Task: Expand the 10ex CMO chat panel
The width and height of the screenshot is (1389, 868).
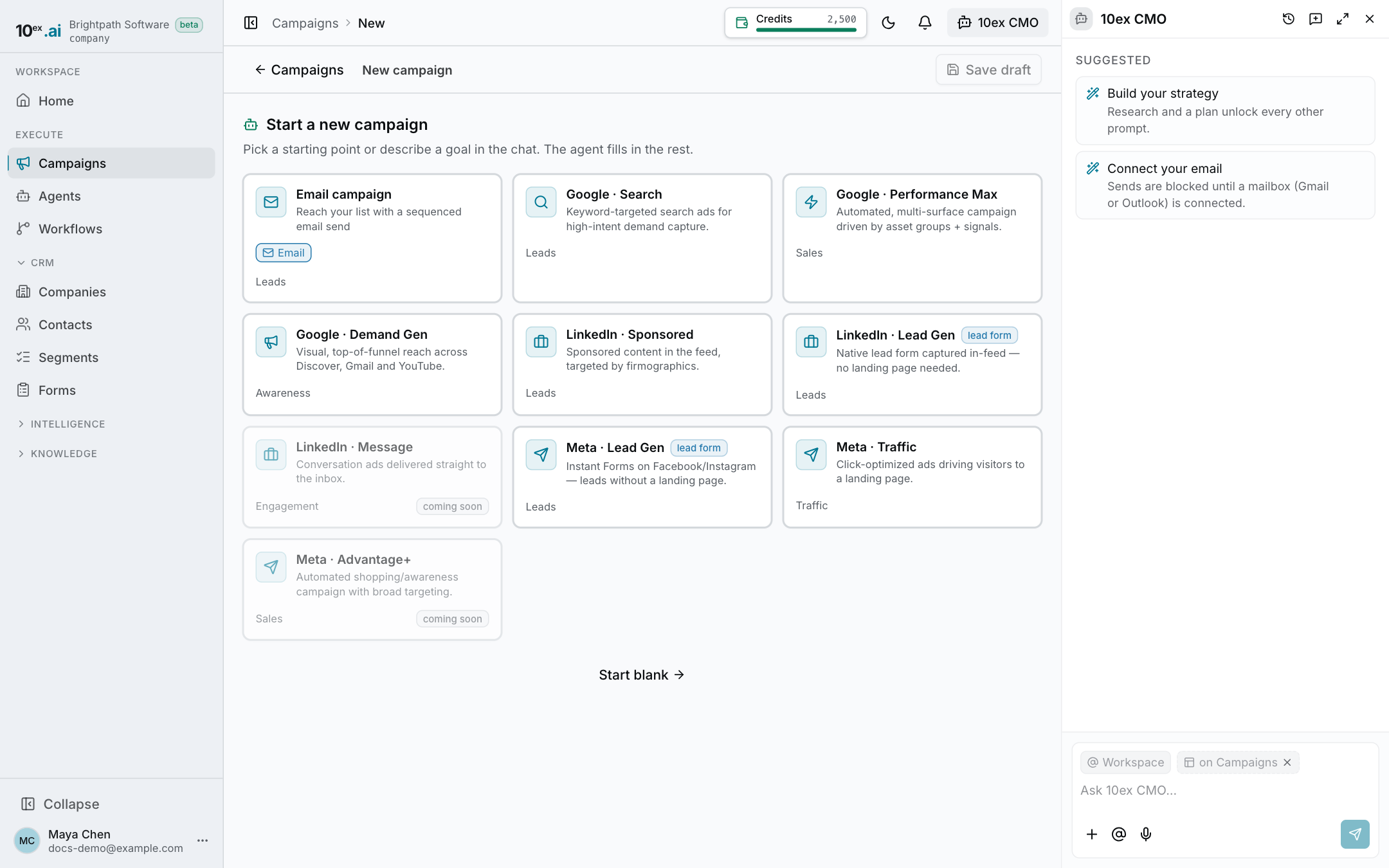Action: pos(1343,19)
